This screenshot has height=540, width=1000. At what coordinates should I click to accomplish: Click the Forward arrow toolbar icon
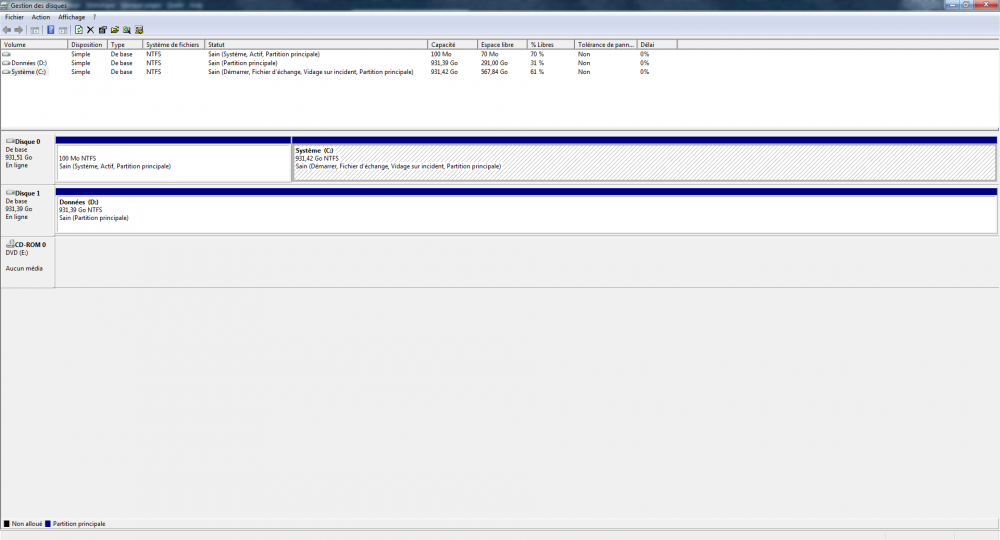click(x=18, y=30)
